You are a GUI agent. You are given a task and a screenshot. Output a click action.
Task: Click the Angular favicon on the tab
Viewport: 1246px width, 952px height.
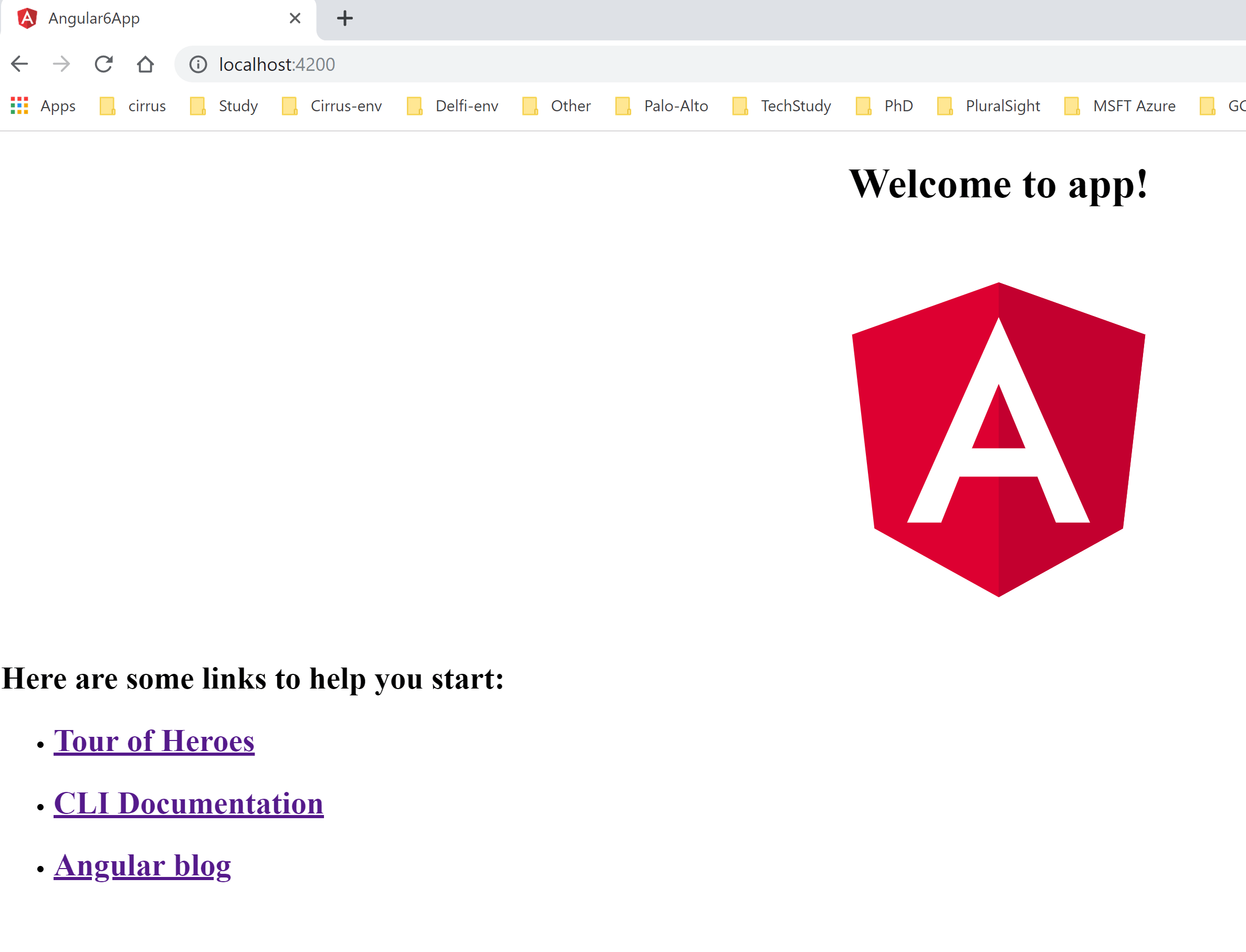pos(27,18)
